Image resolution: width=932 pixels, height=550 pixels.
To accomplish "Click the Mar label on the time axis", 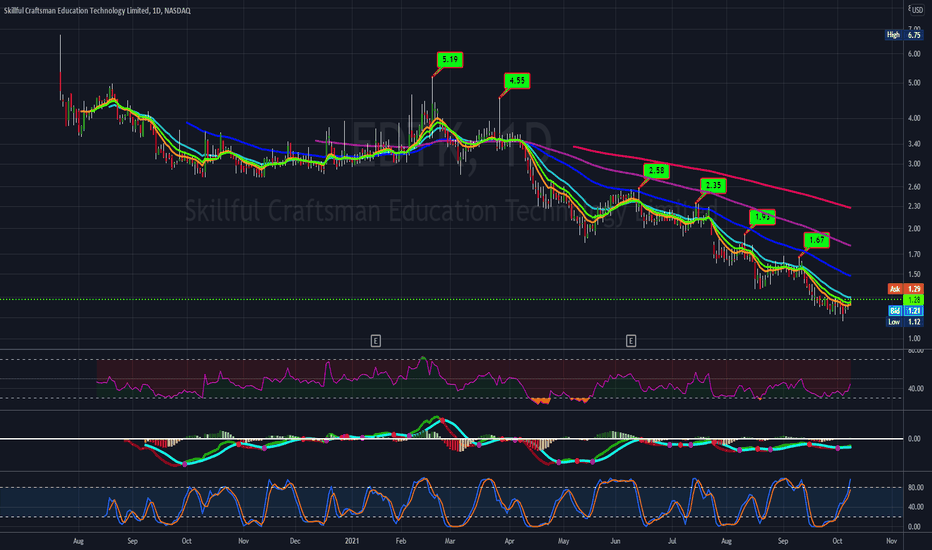I will point(449,541).
